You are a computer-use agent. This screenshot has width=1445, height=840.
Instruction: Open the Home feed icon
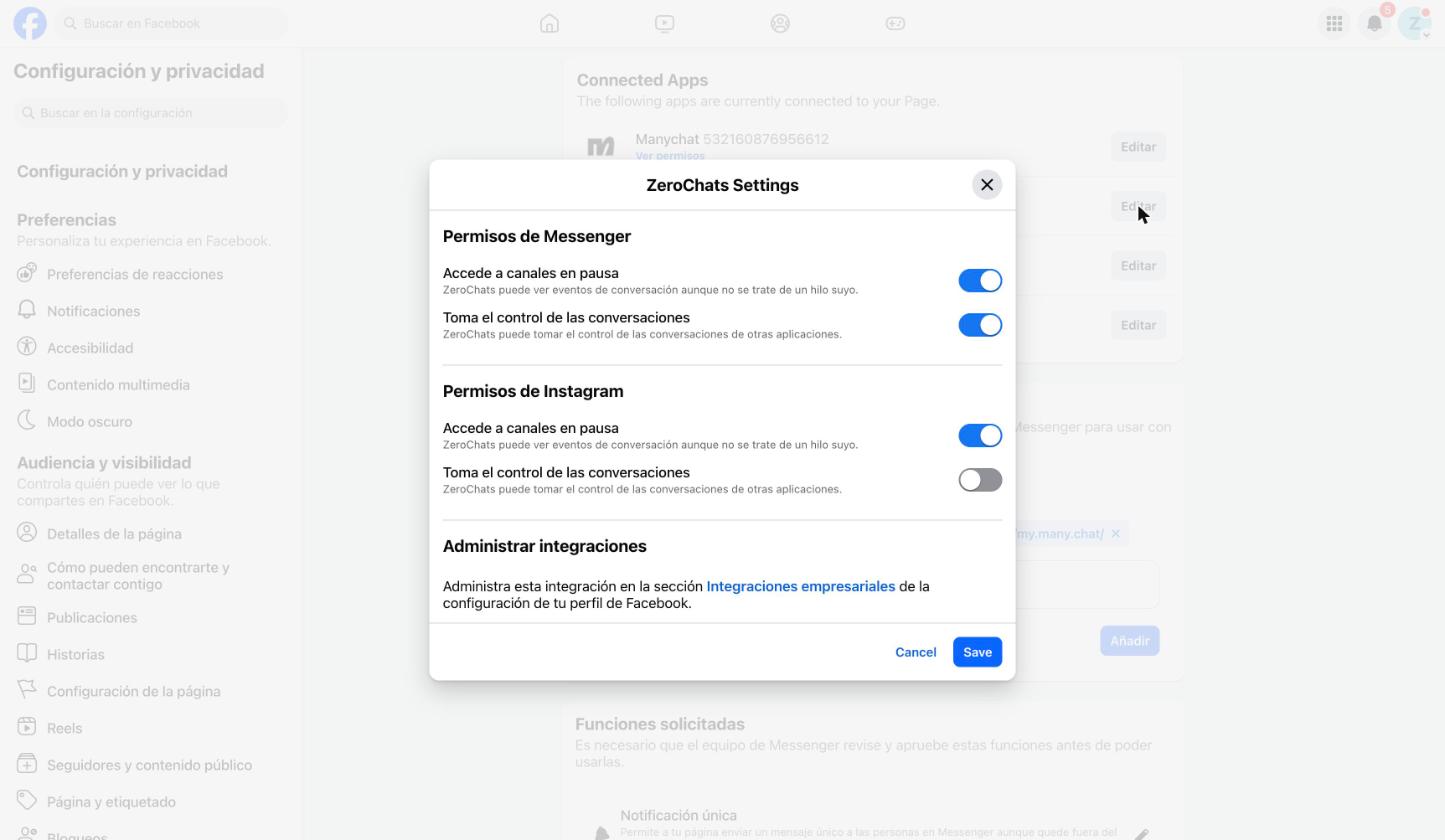pyautogui.click(x=549, y=23)
